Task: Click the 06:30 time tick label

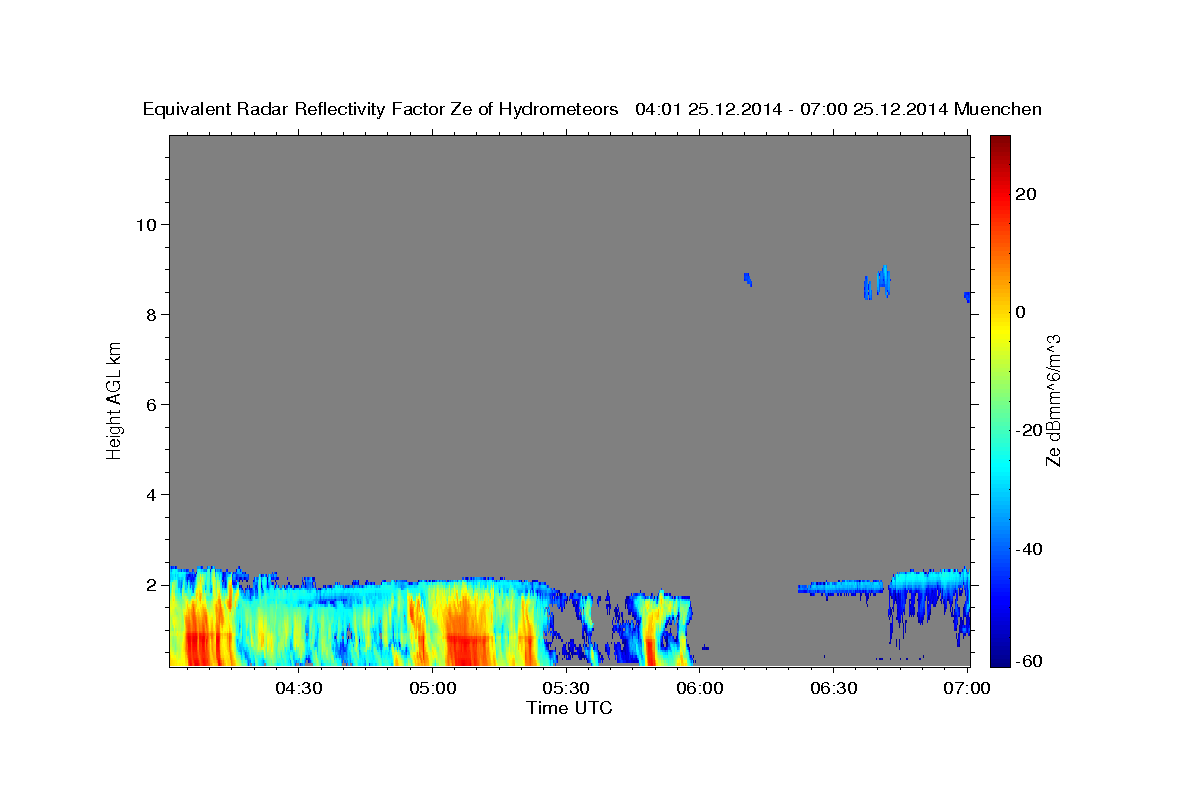Action: click(834, 688)
